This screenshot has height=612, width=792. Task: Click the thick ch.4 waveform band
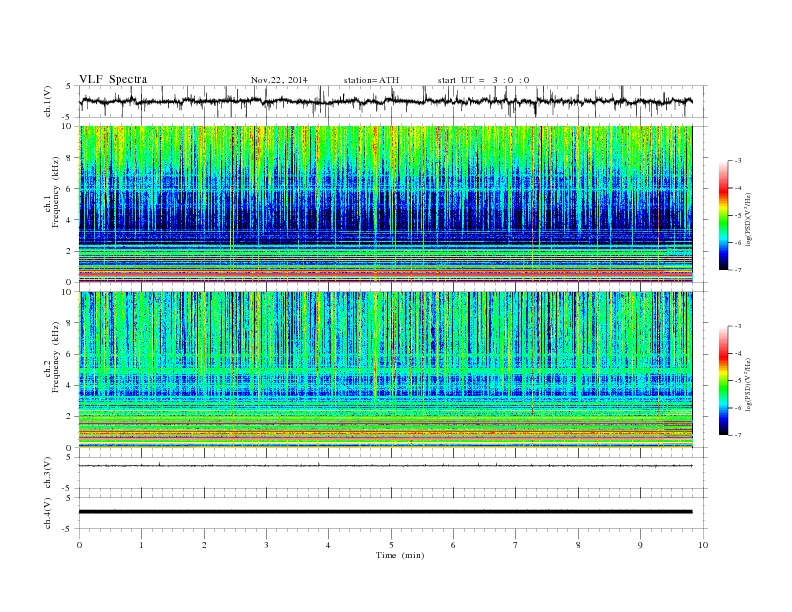pyautogui.click(x=385, y=512)
